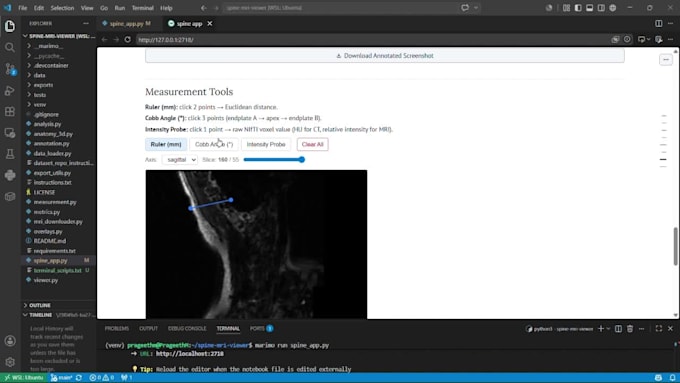This screenshot has width=680, height=383.
Task: Click errors and warnings count in status bar
Action: pyautogui.click(x=101, y=378)
